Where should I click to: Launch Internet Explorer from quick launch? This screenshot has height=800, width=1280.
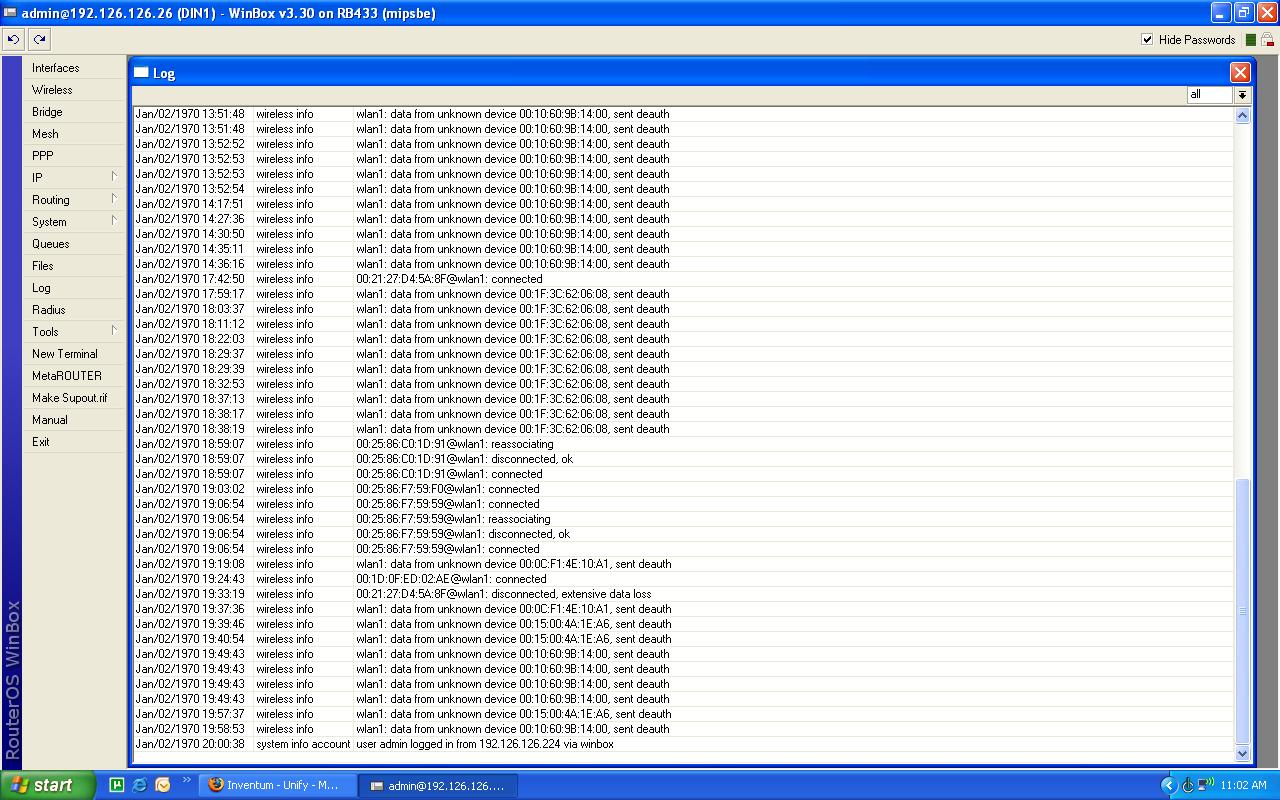[139, 785]
